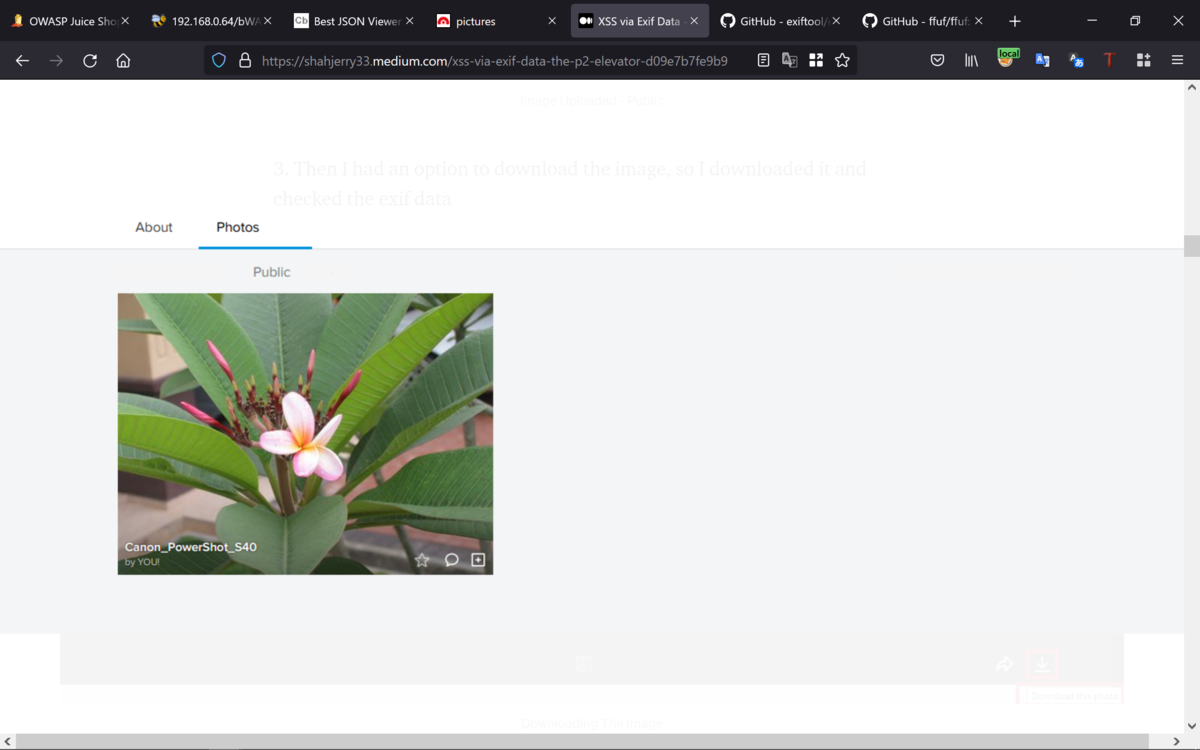Close the OWASP Juice Shop tab
The height and width of the screenshot is (750, 1200).
(x=125, y=21)
